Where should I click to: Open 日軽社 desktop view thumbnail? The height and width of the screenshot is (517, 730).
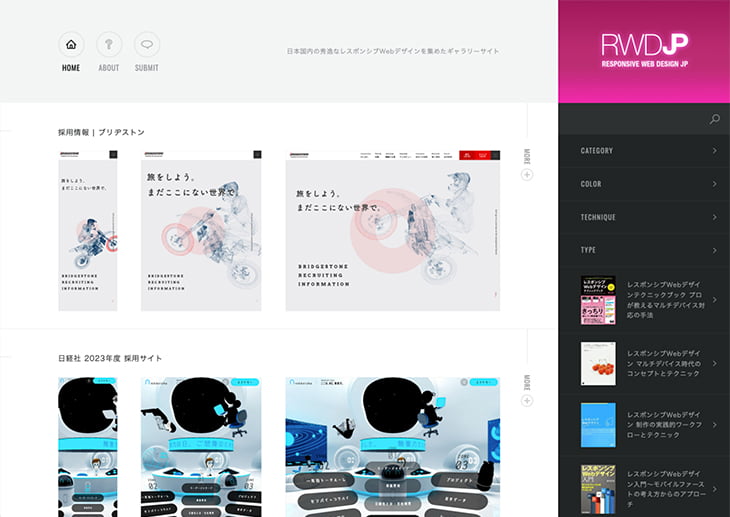[x=392, y=447]
